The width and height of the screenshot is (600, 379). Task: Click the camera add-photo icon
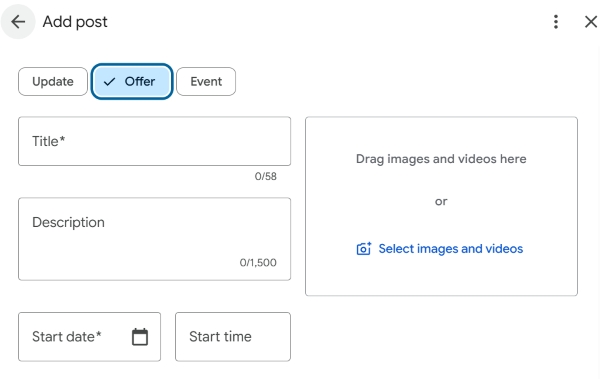pos(364,249)
